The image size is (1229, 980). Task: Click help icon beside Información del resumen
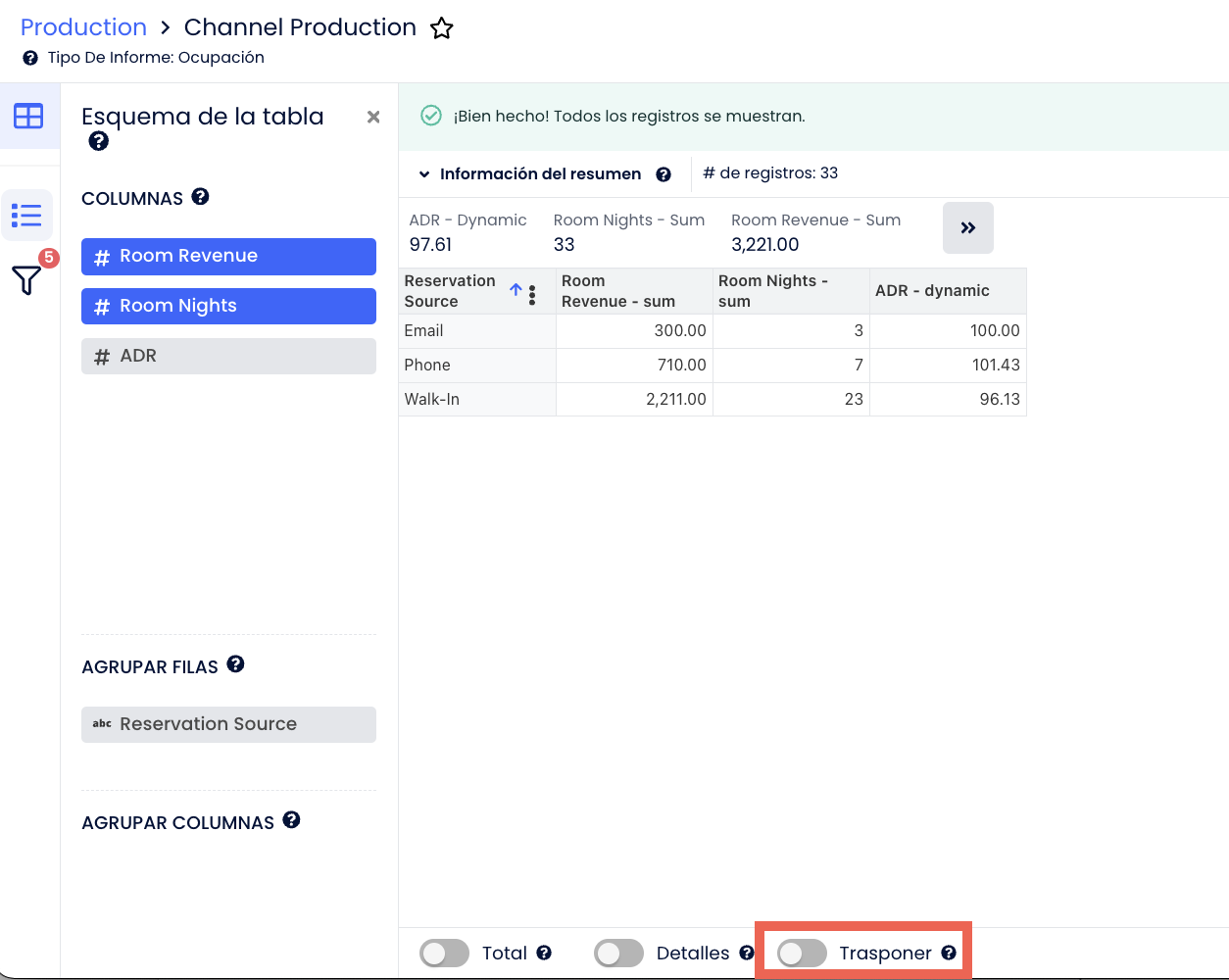pos(664,174)
